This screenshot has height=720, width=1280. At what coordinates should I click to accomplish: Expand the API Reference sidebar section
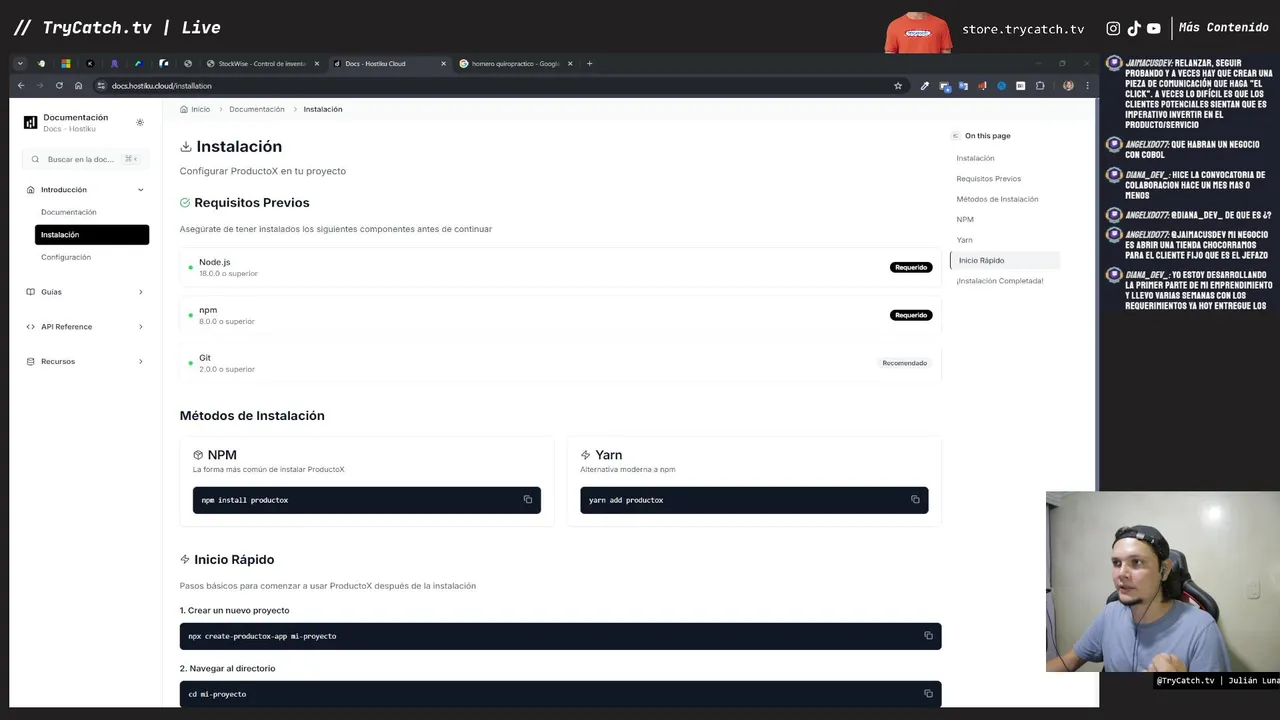[85, 327]
